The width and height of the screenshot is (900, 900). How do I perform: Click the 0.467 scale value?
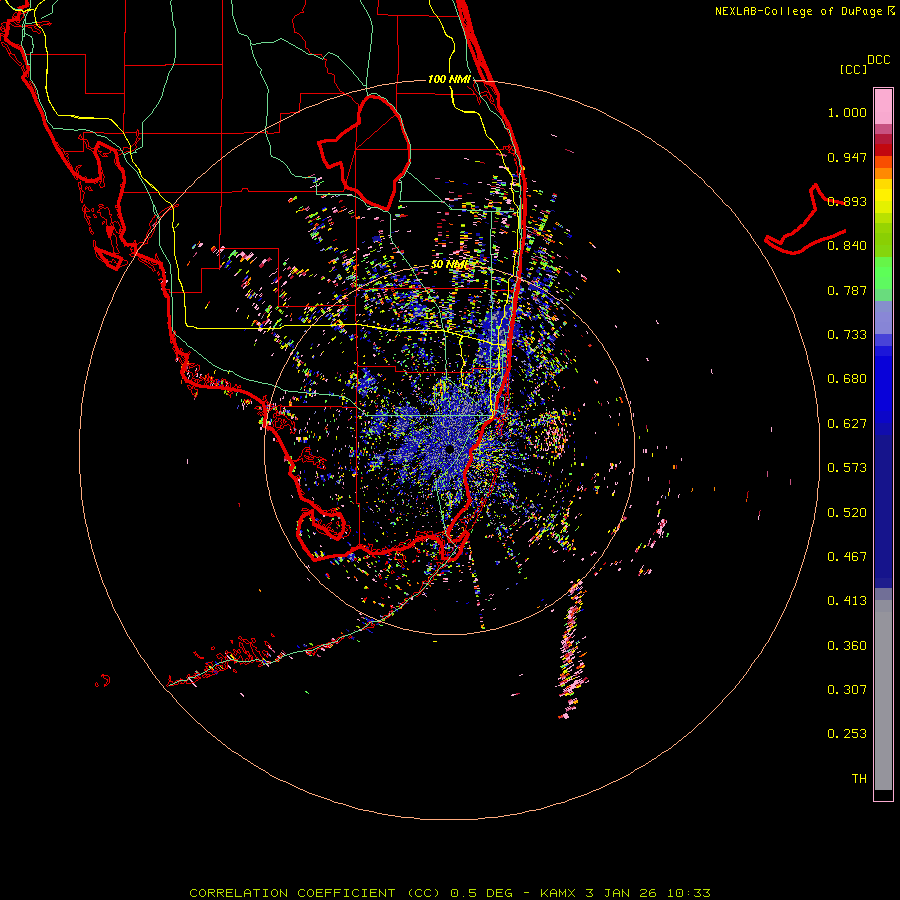[x=847, y=557]
